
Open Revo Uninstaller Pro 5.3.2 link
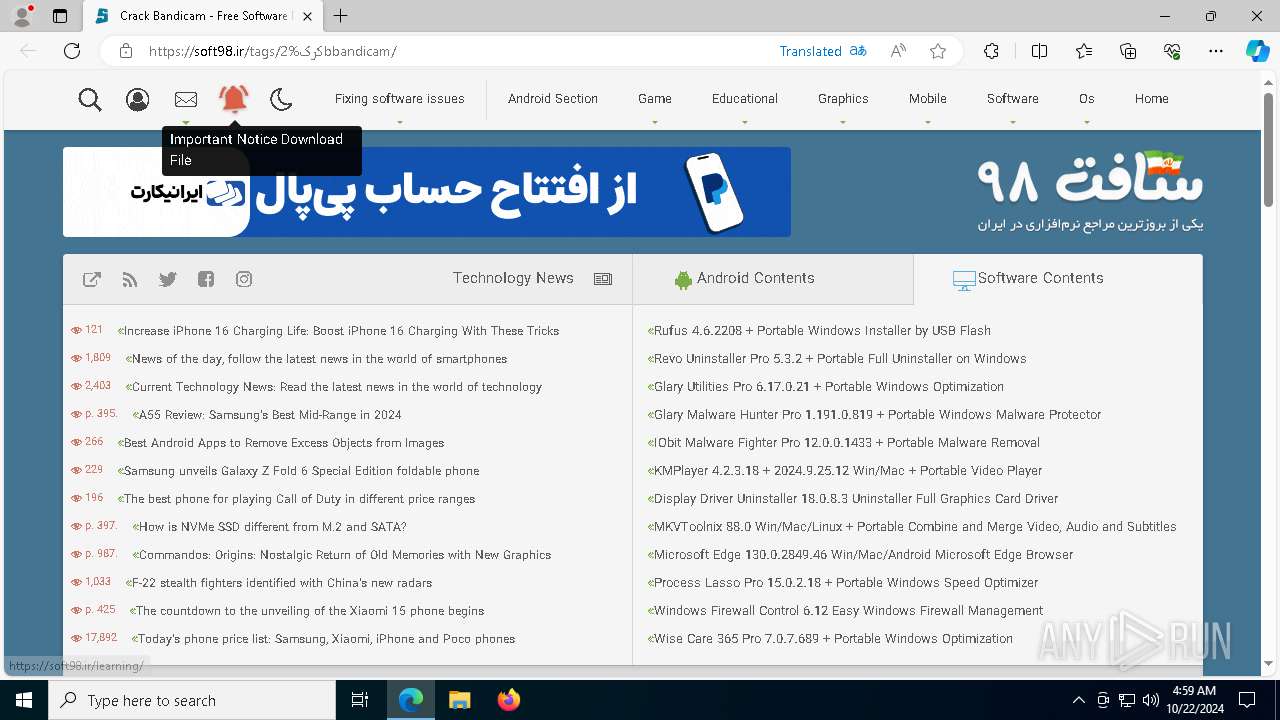(840, 359)
